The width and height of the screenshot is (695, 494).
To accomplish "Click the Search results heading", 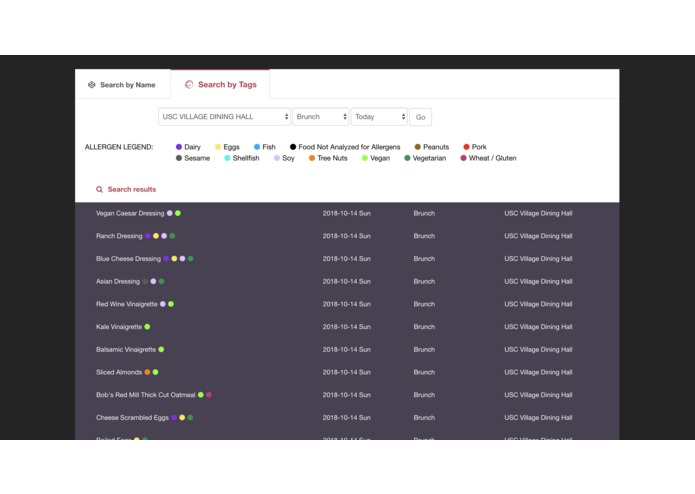I will point(132,190).
